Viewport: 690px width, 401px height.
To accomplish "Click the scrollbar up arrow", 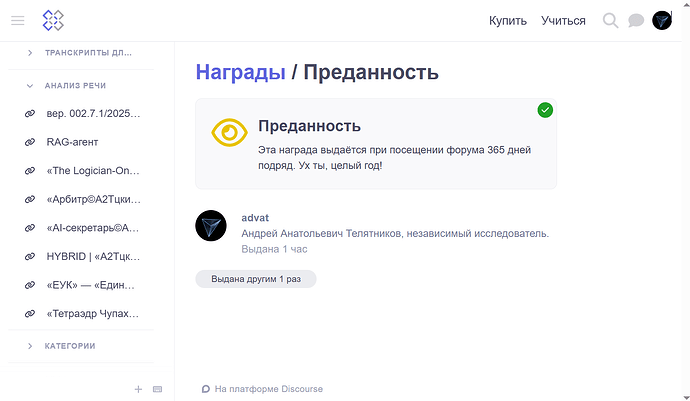I will (686, 4).
